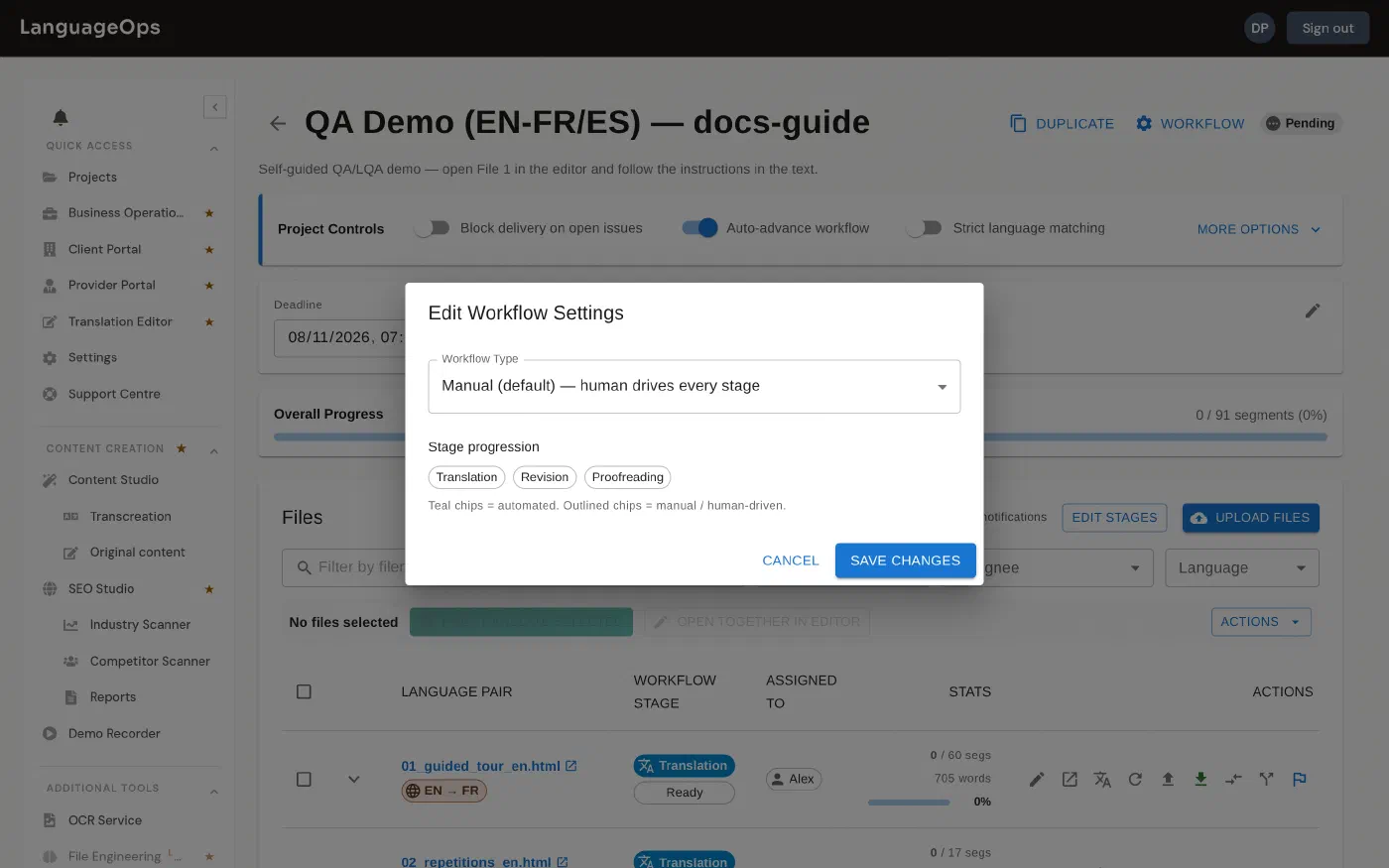This screenshot has width=1389, height=868.
Task: Open Industry Scanner in the sidebar
Action: 140,625
